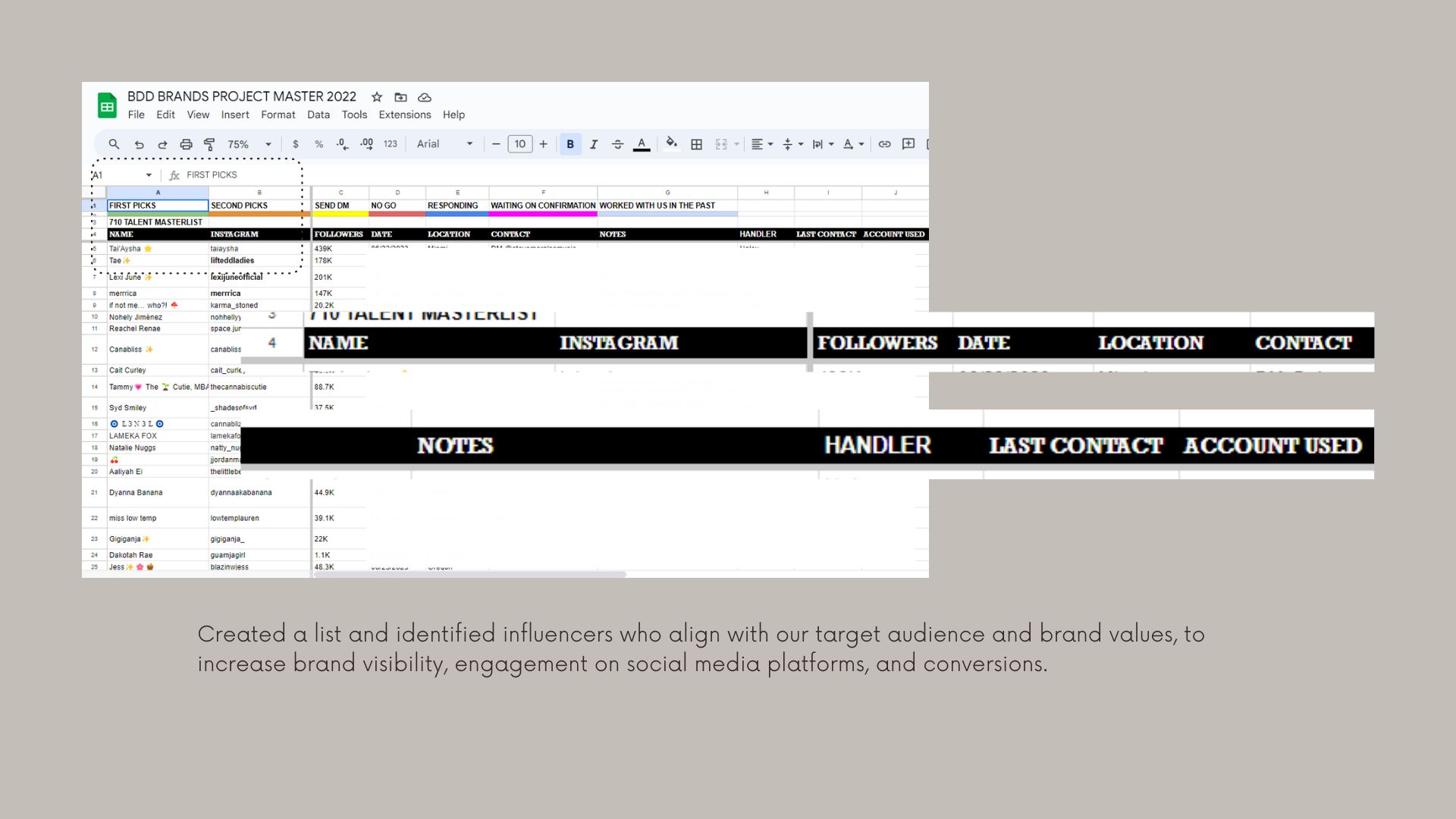
Task: Open the fill color paint bucket
Action: [671, 144]
